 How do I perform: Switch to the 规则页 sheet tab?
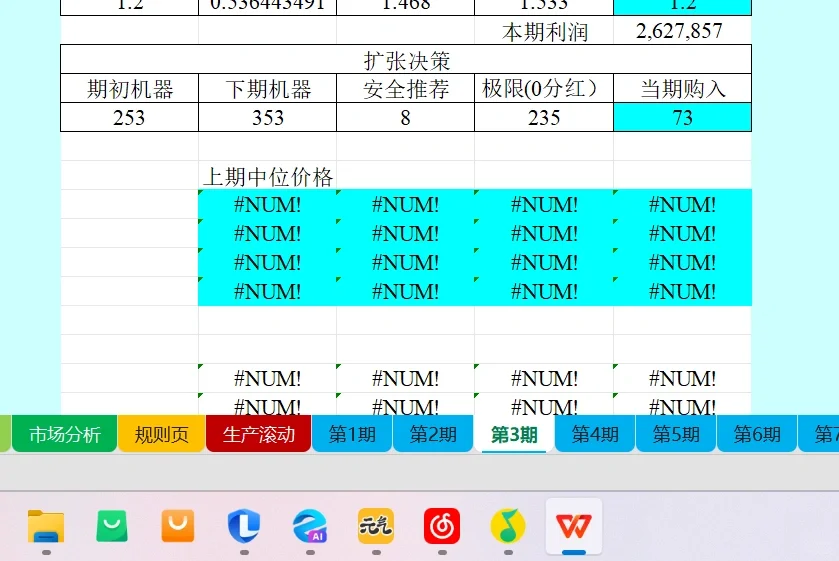(161, 434)
